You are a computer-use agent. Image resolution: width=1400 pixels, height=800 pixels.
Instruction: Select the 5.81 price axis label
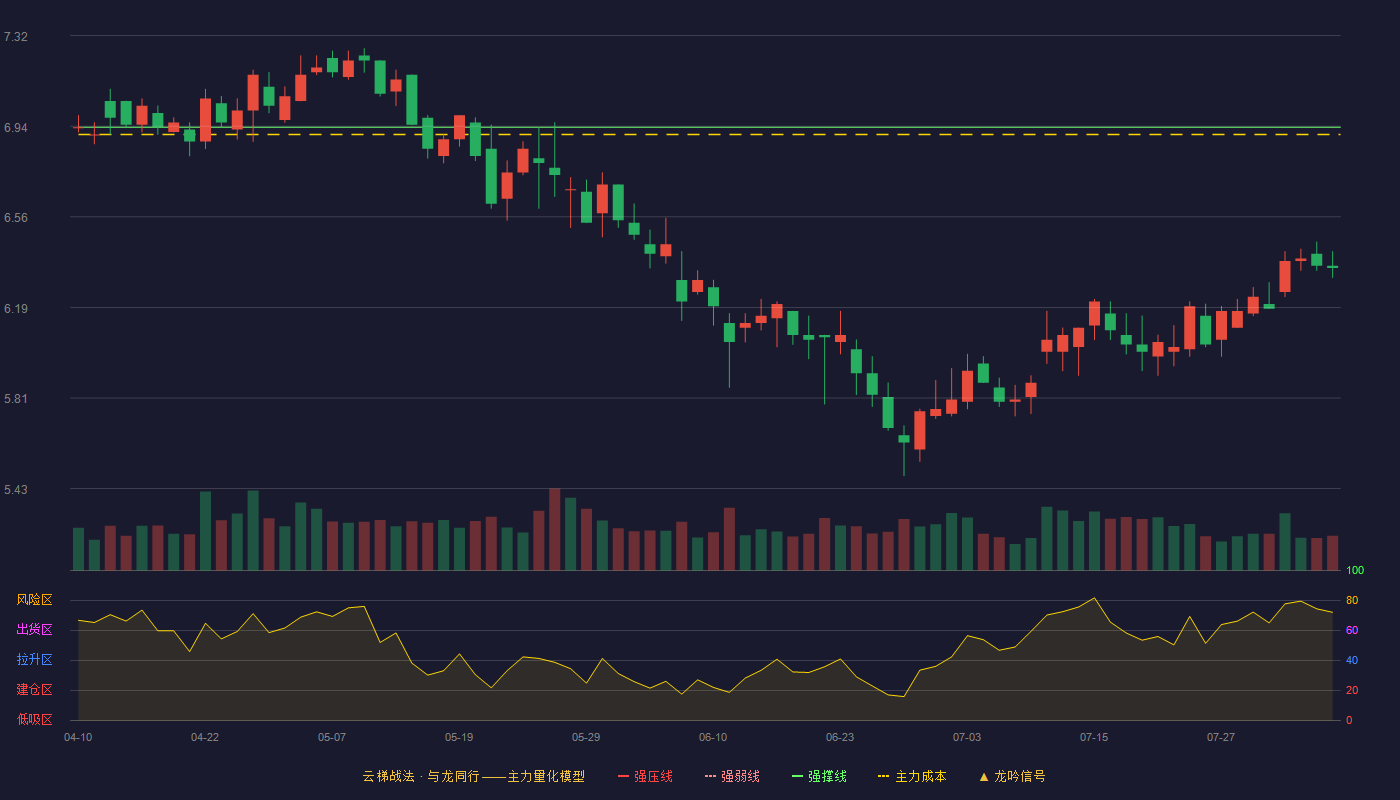[x=16, y=399]
